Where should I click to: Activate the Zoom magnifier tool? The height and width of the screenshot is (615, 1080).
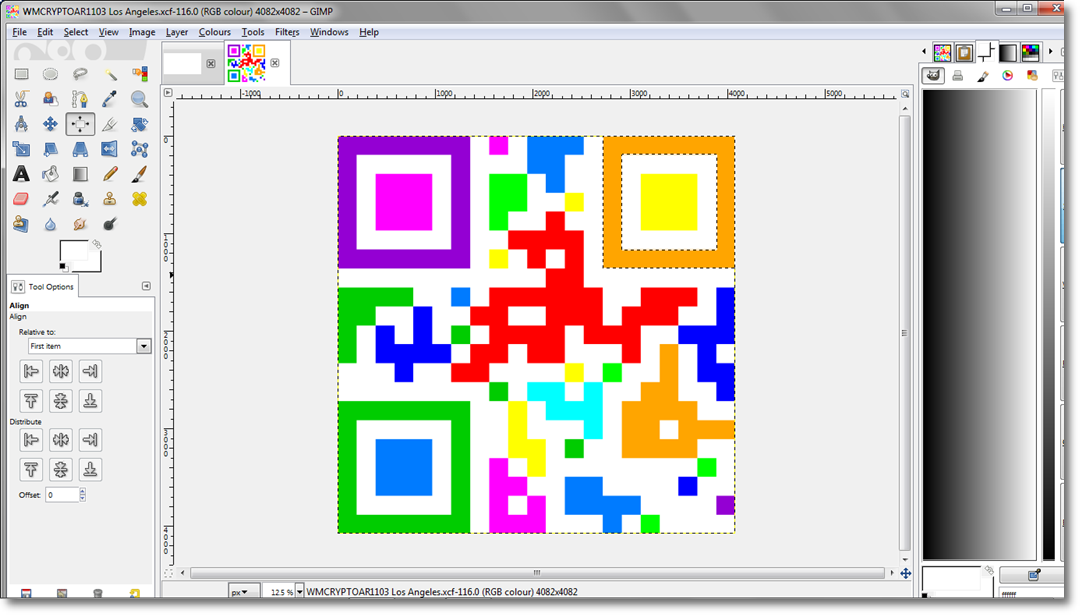[x=139, y=99]
